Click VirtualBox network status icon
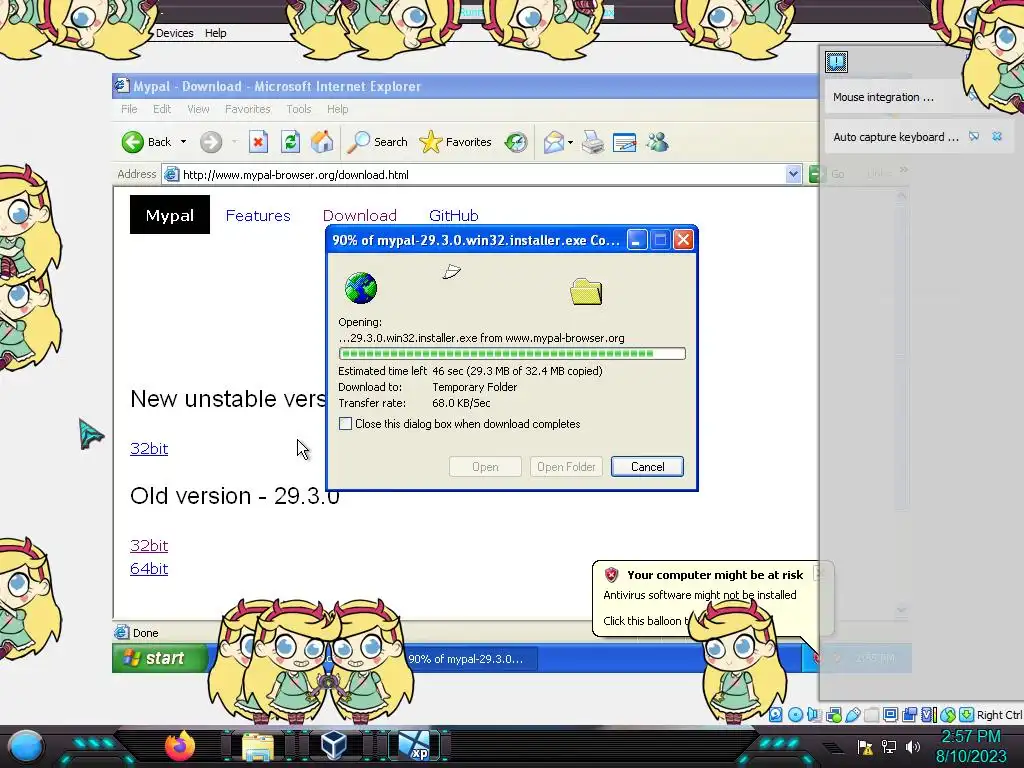Screen dimensions: 1024x768 pyautogui.click(x=833, y=714)
